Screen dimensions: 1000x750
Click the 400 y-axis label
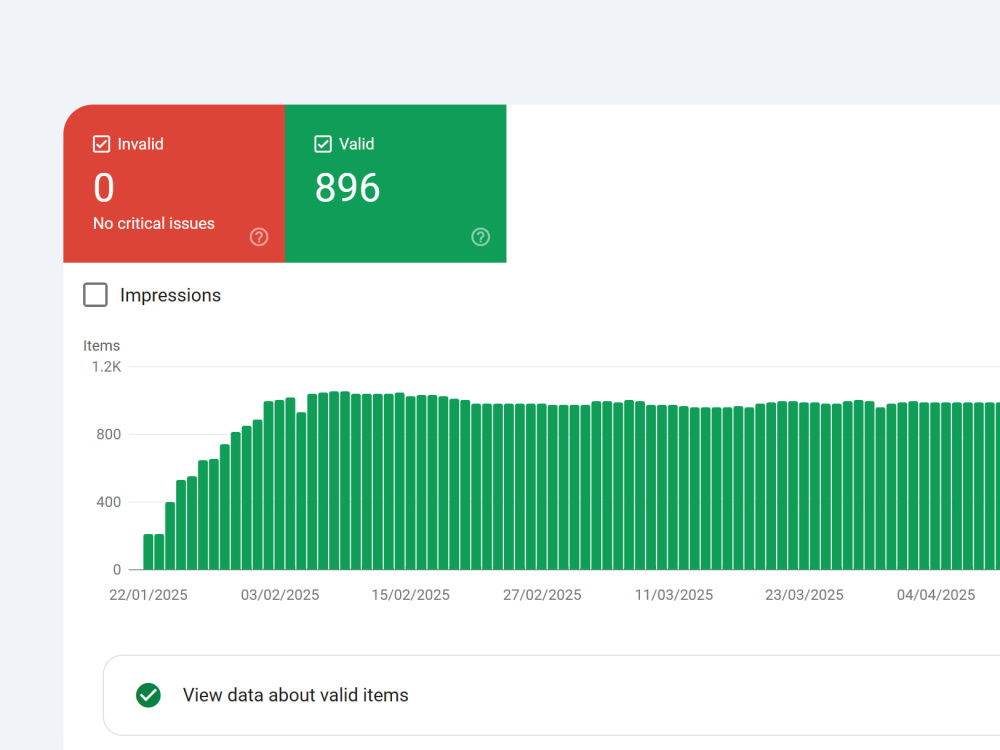tap(108, 502)
